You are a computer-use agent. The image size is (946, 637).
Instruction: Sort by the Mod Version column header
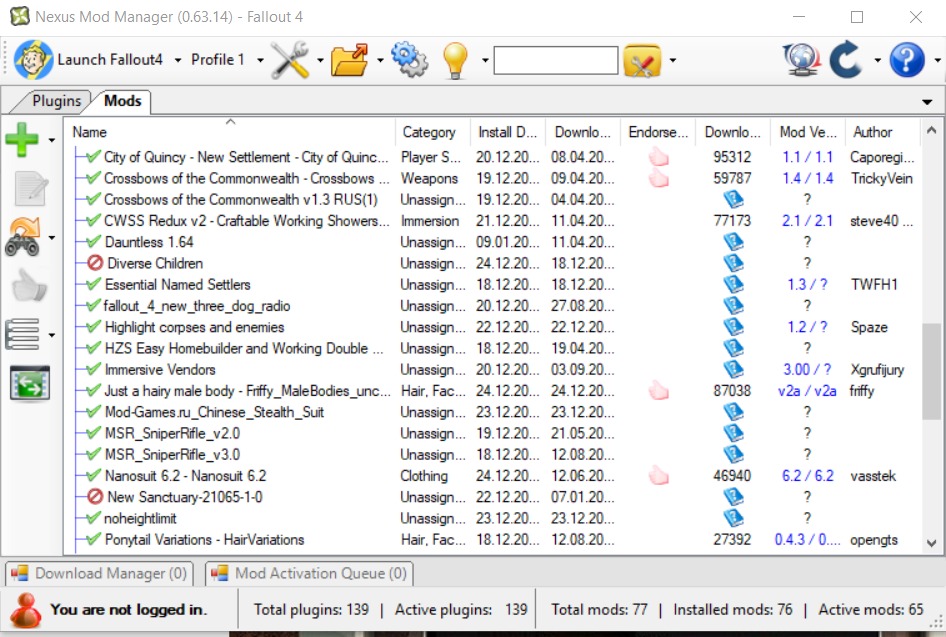point(807,132)
